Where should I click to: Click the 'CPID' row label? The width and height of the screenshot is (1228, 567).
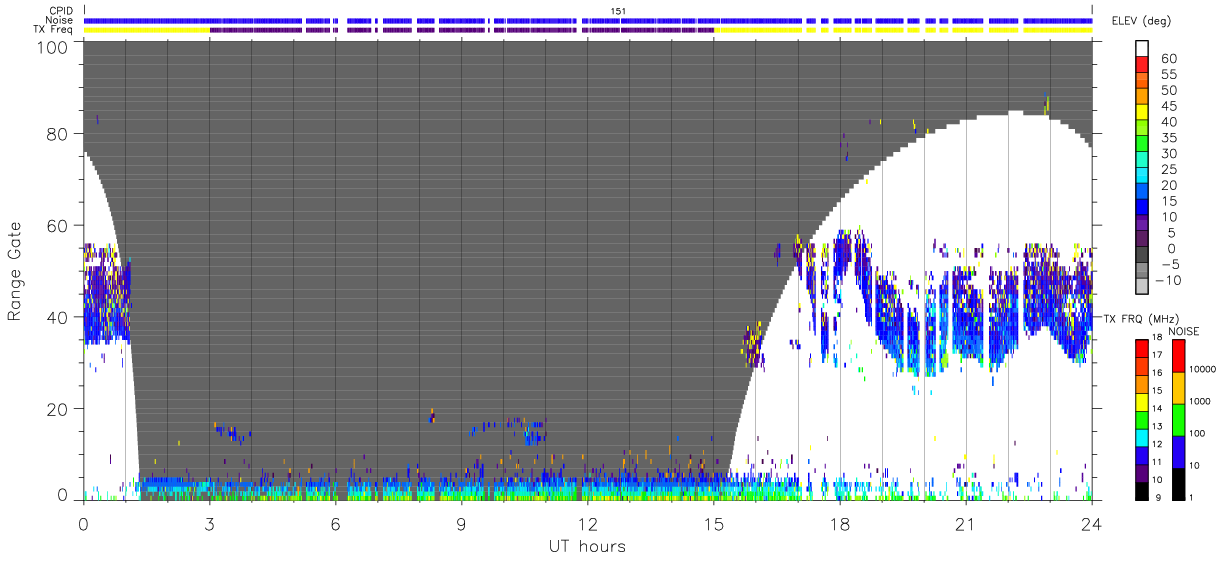62,11
